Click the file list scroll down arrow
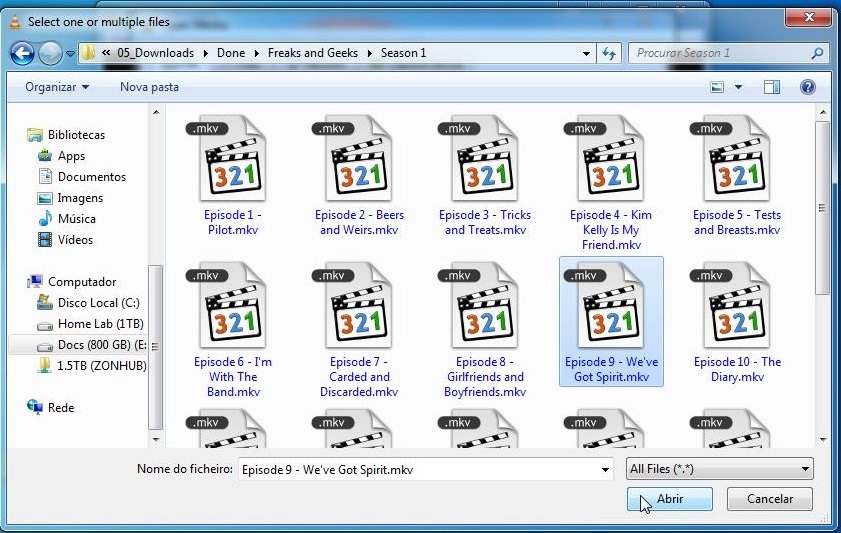Viewport: 841px width, 533px height. click(x=823, y=440)
